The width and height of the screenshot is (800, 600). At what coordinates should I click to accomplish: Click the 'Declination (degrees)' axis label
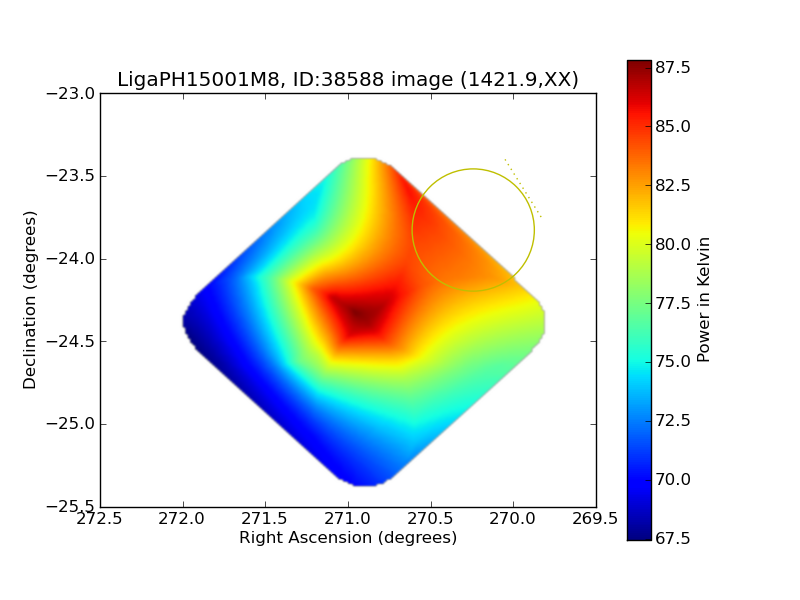click(30, 301)
